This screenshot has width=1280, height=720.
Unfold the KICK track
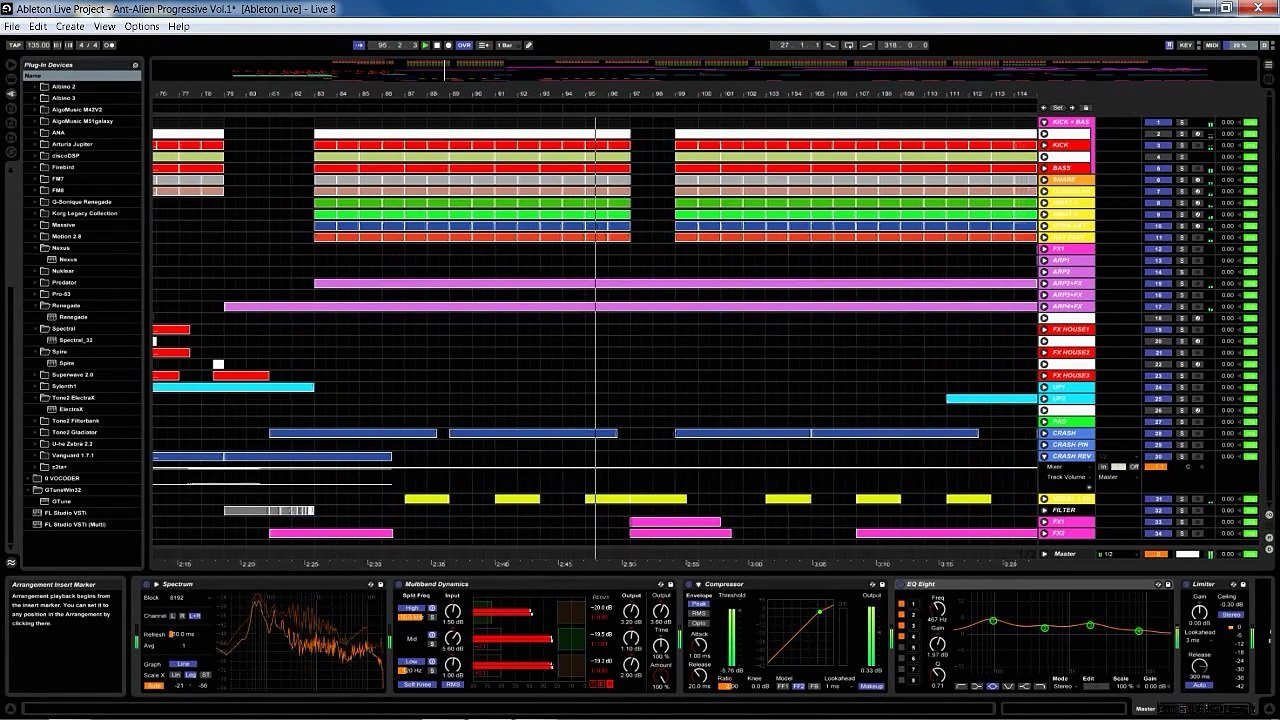pos(1045,145)
